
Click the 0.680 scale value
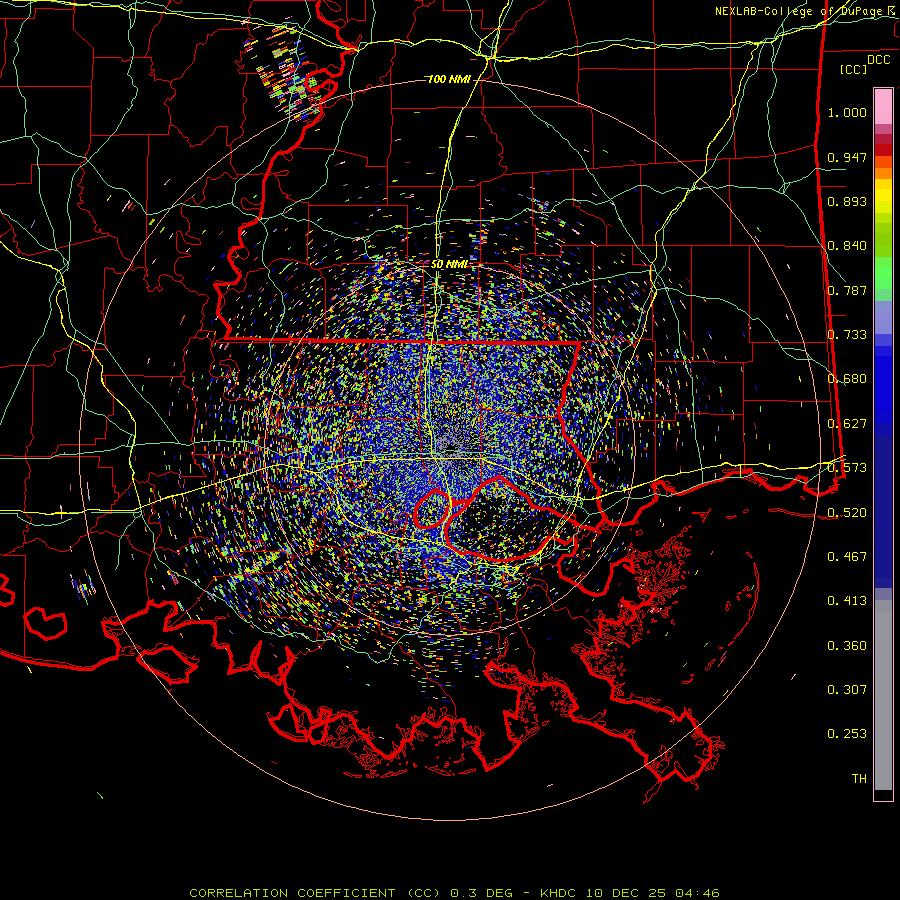click(847, 379)
